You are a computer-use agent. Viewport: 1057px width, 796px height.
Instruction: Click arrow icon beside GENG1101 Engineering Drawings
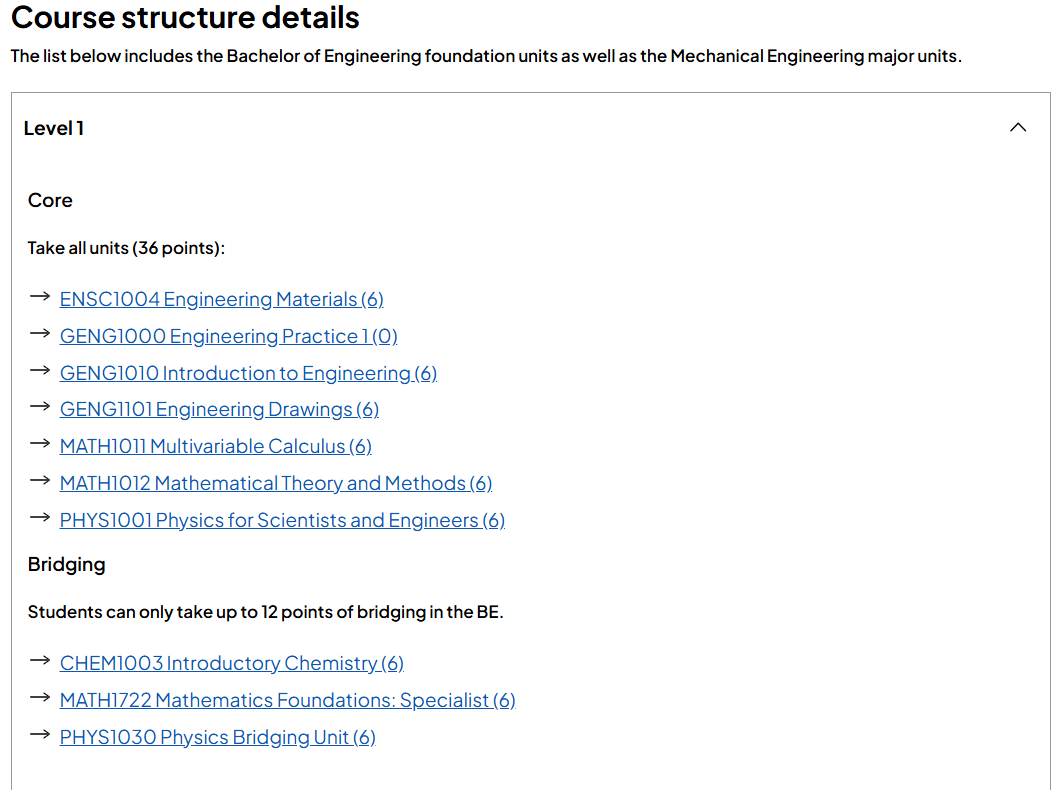[40, 407]
